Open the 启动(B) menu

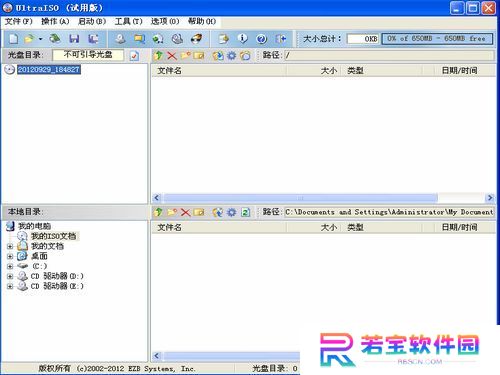coord(92,21)
